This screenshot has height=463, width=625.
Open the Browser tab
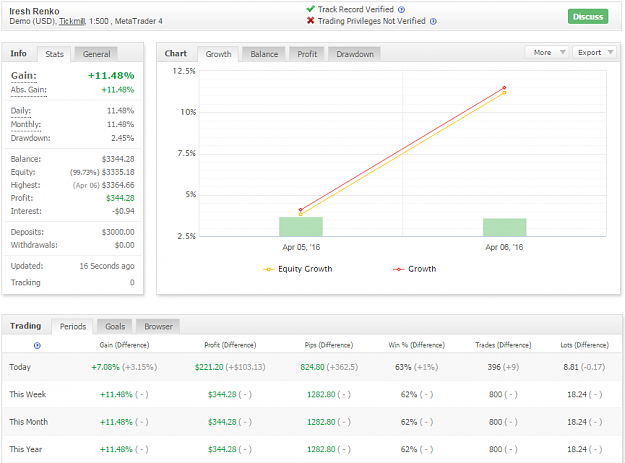[158, 327]
